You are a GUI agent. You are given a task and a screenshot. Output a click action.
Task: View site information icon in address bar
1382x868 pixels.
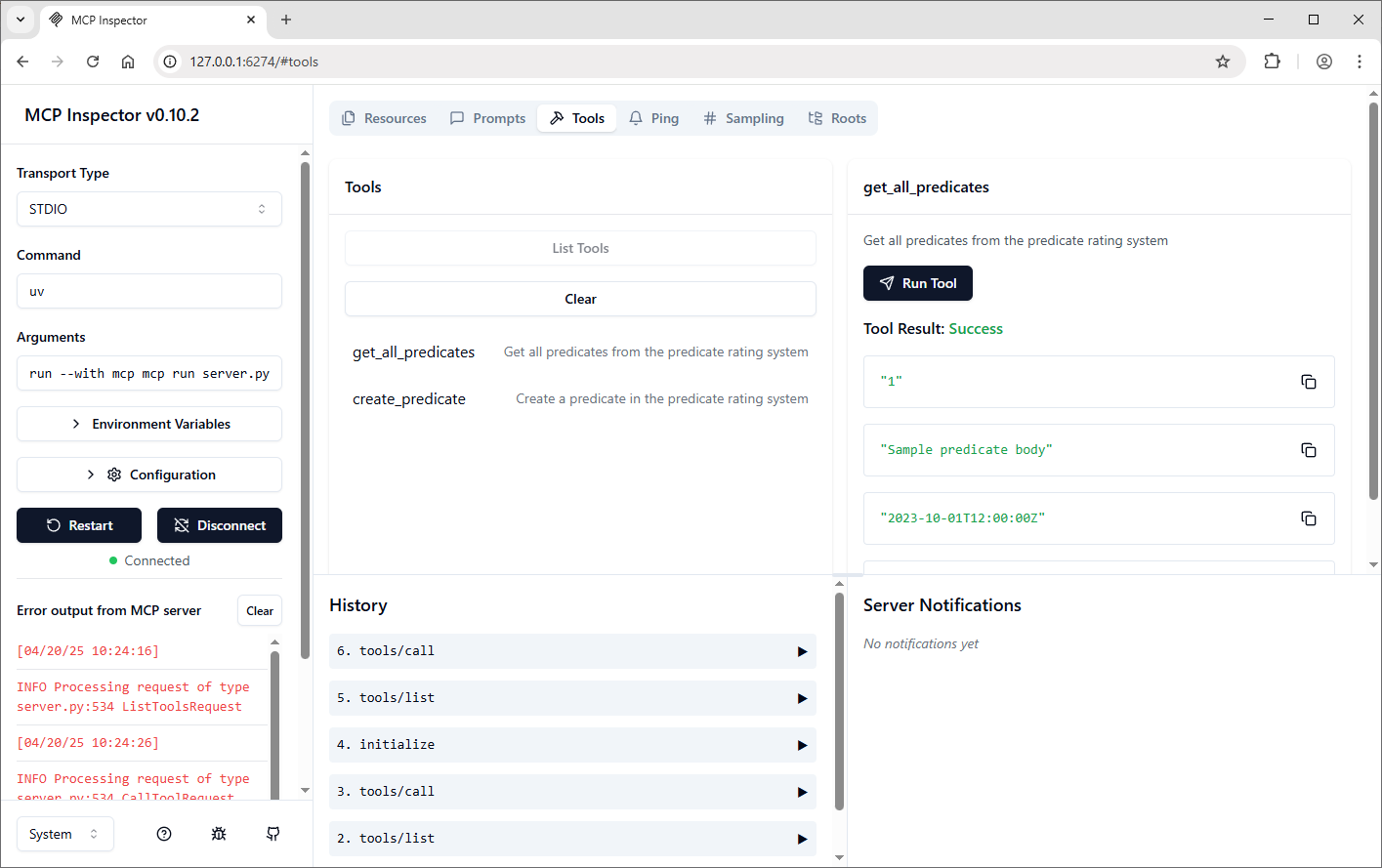pyautogui.click(x=170, y=62)
